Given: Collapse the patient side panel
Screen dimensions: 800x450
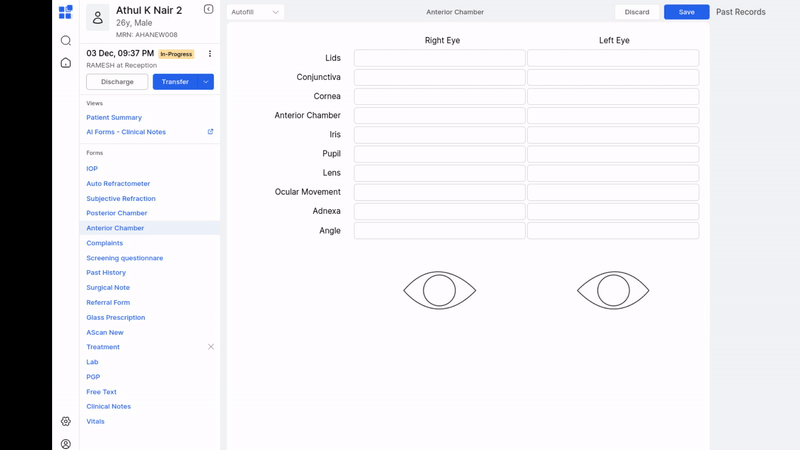Looking at the screenshot, I should (x=209, y=9).
